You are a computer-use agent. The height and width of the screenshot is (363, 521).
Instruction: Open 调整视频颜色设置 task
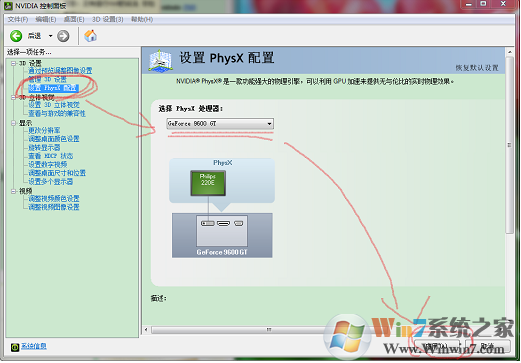pyautogui.click(x=54, y=199)
